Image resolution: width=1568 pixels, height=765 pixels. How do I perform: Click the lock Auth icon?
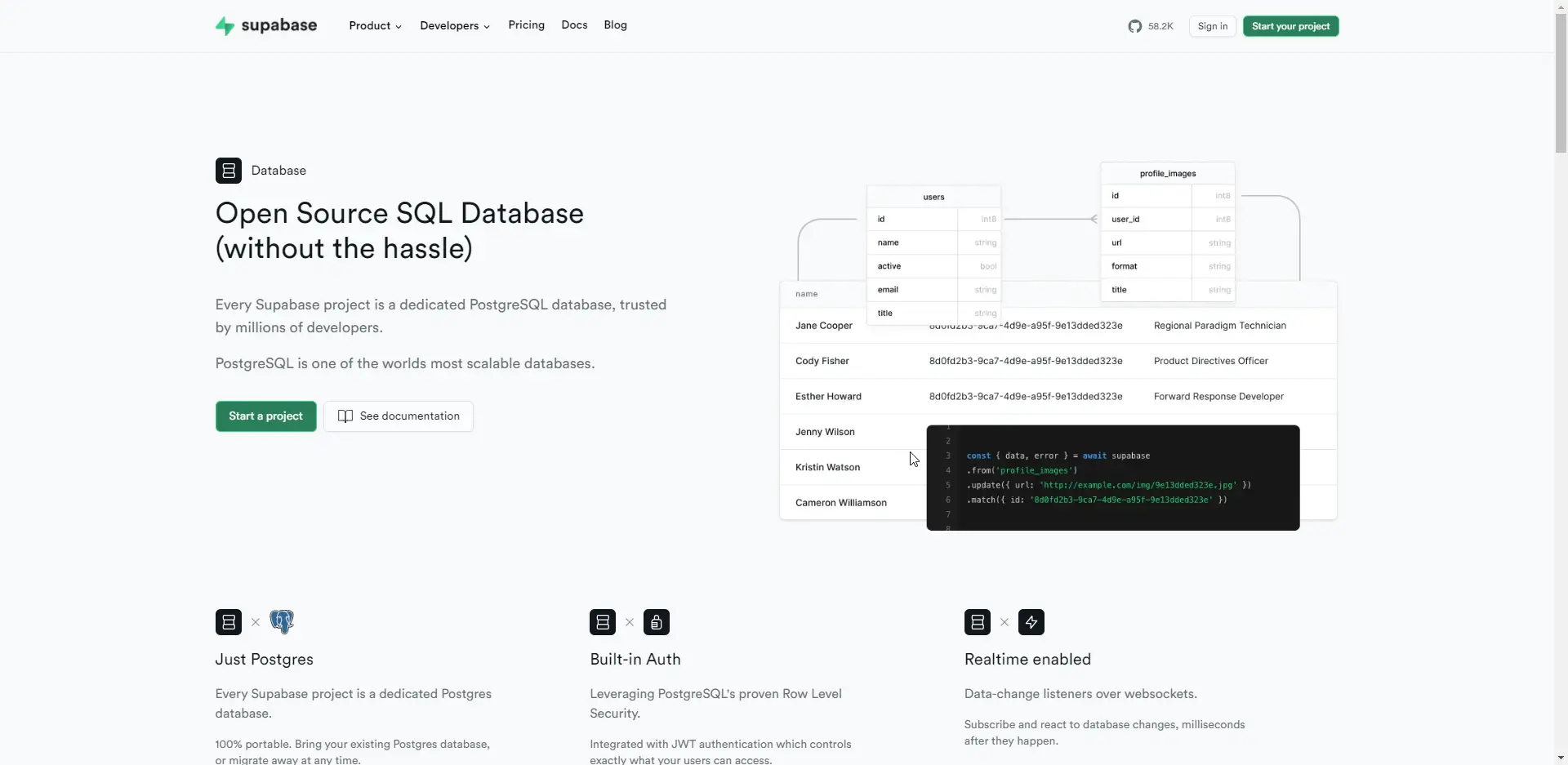click(657, 622)
